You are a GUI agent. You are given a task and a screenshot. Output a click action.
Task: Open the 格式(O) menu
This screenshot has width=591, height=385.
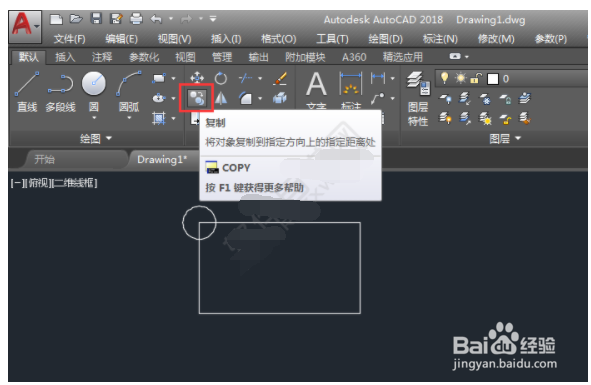click(279, 39)
